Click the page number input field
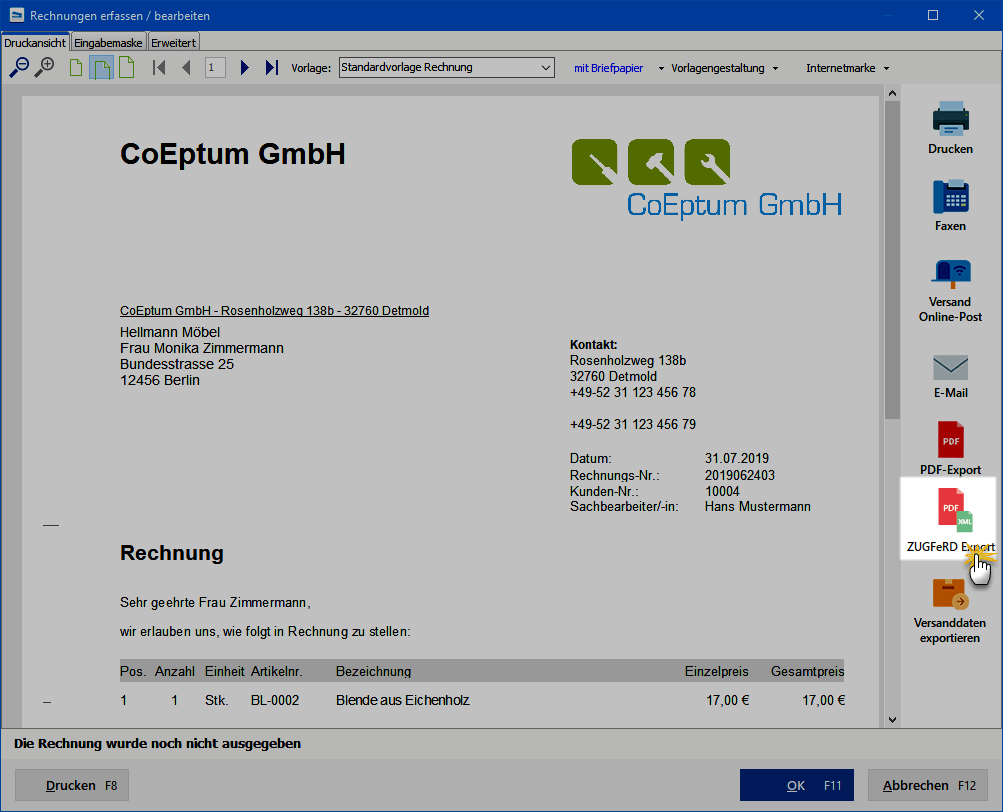This screenshot has height=812, width=1003. pos(214,68)
